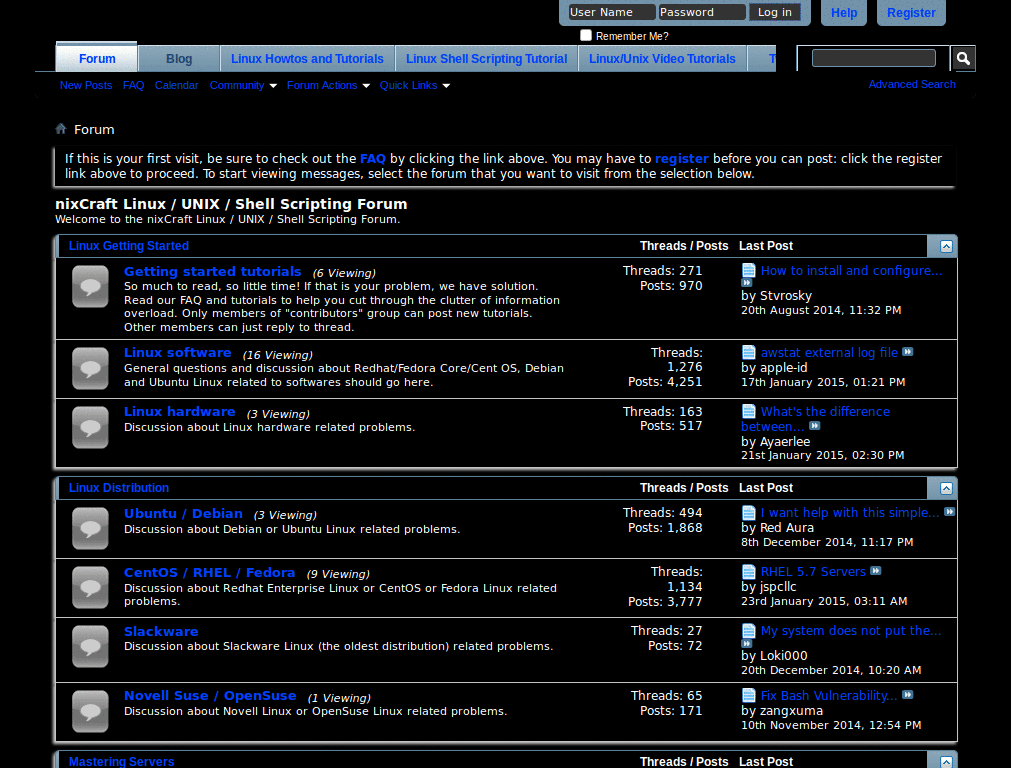Focus the forum search text box
The image size is (1024, 768).
(874, 58)
